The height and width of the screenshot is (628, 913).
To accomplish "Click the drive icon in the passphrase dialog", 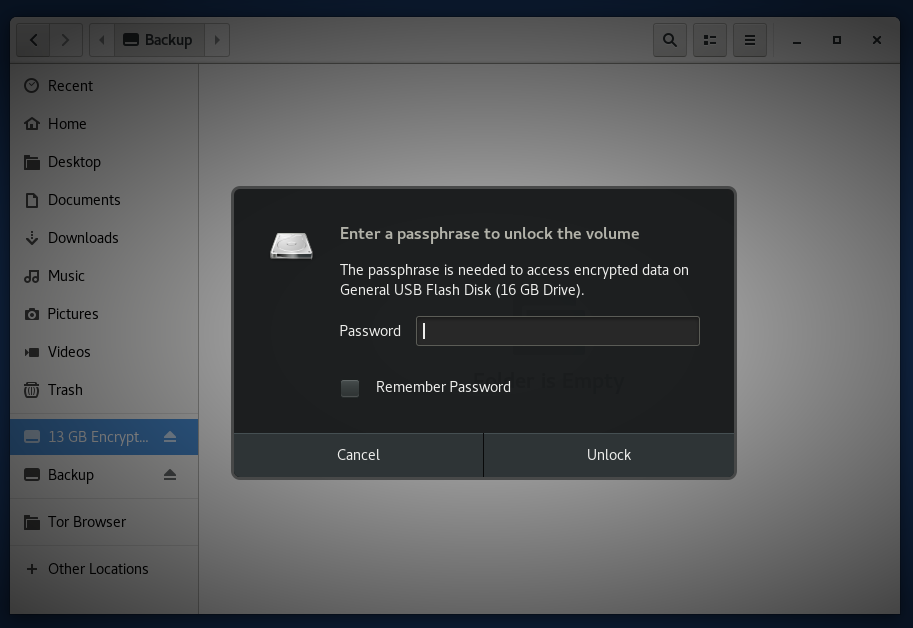I will click(291, 246).
